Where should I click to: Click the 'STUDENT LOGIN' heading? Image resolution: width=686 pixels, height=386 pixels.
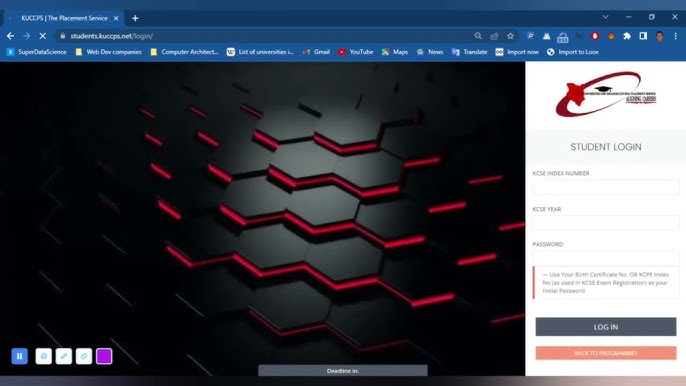click(606, 147)
